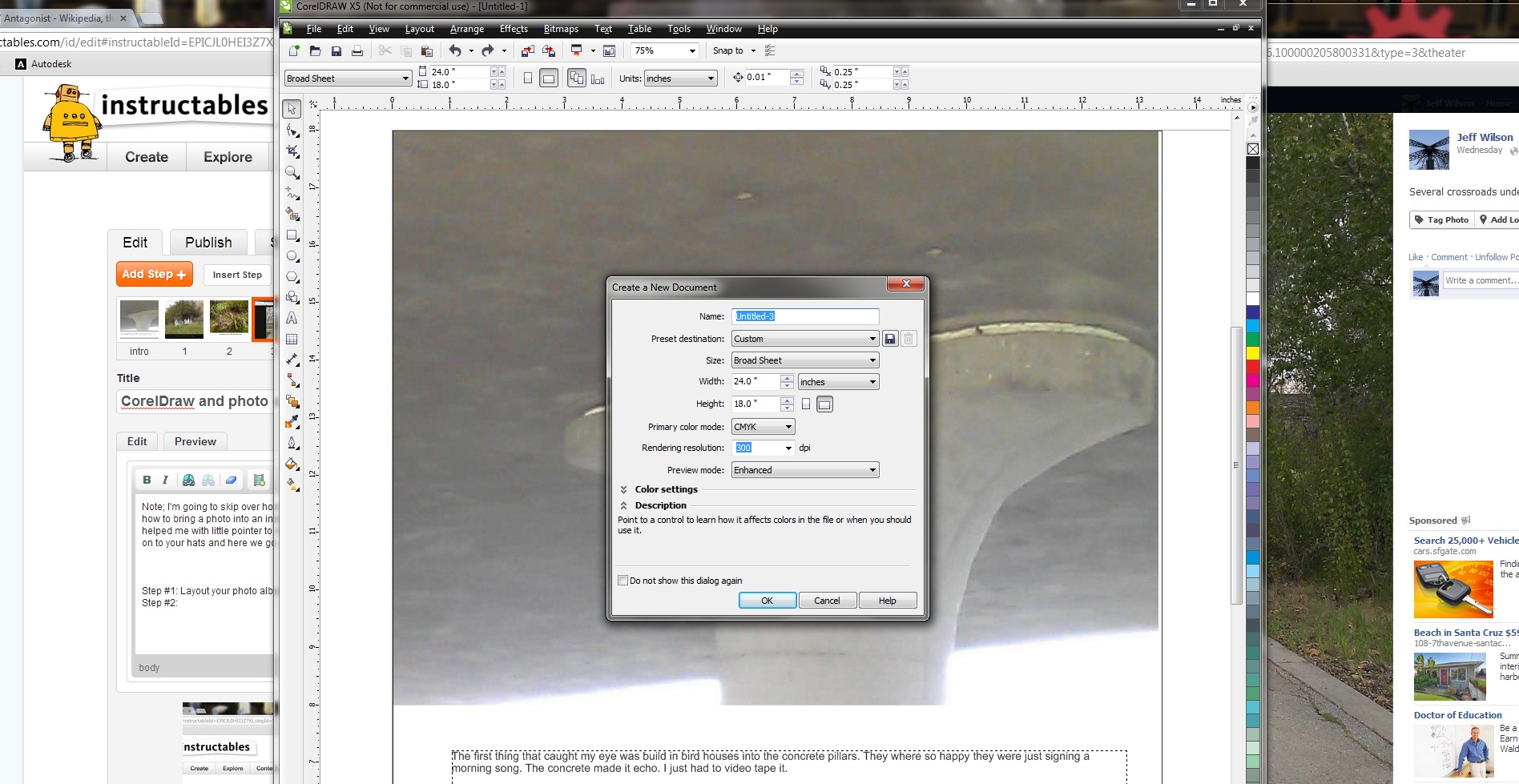Open the Primary color mode dropdown

763,427
